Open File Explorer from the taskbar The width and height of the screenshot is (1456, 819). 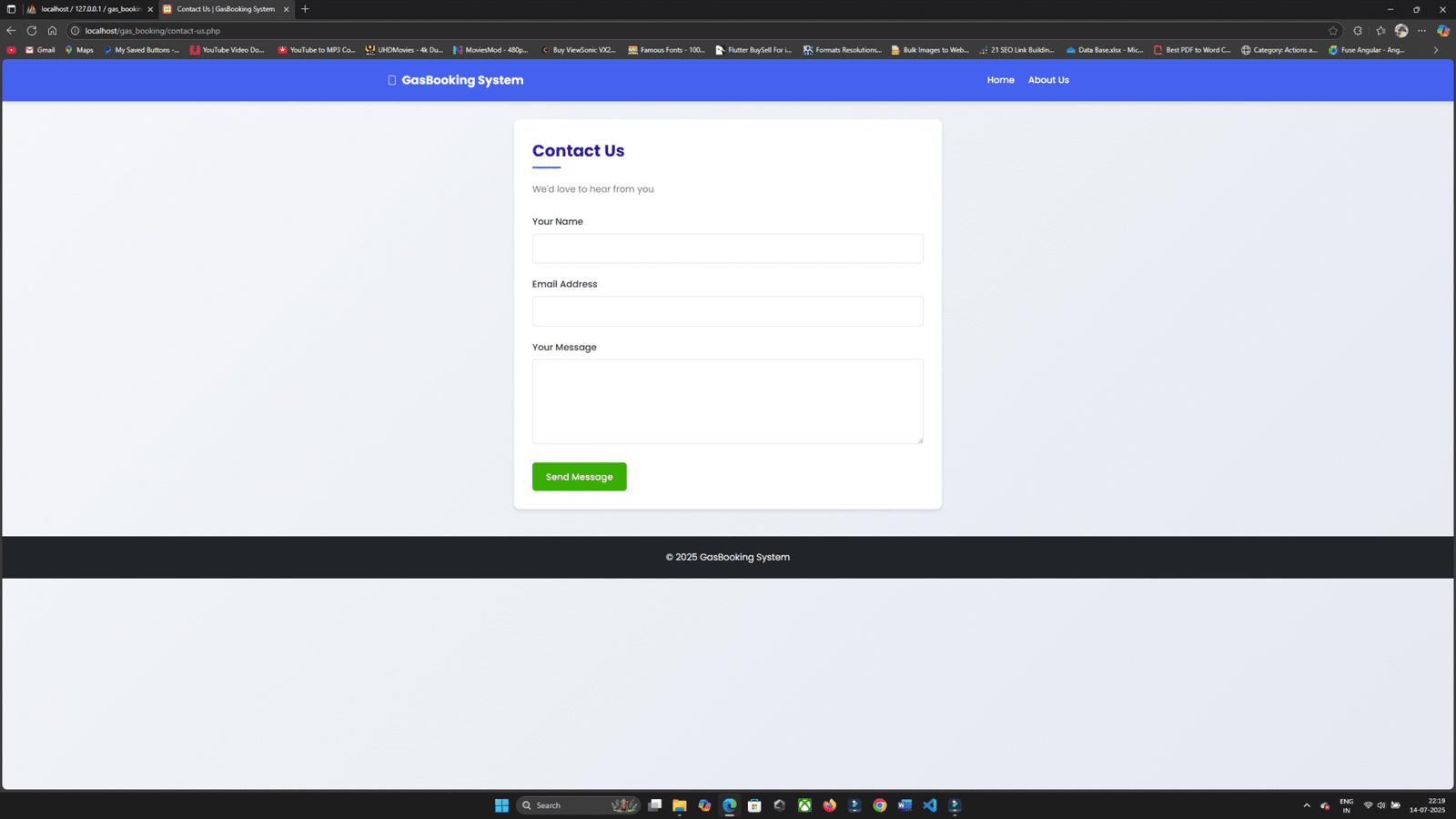(x=679, y=805)
